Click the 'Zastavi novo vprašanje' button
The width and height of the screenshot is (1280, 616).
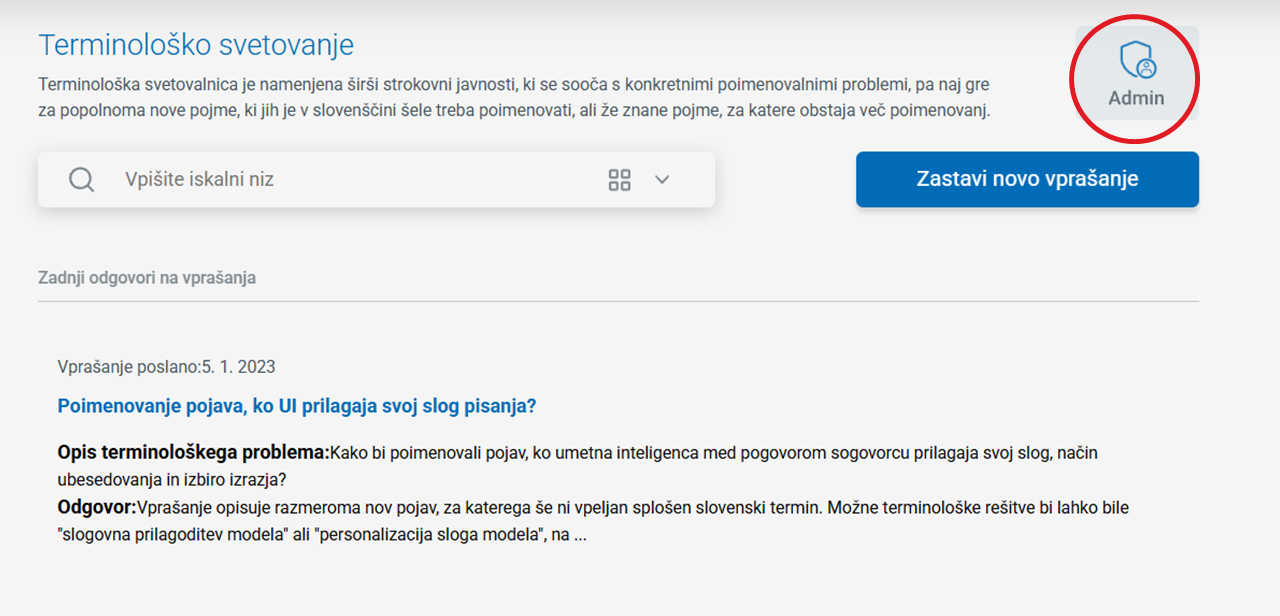click(x=1027, y=180)
